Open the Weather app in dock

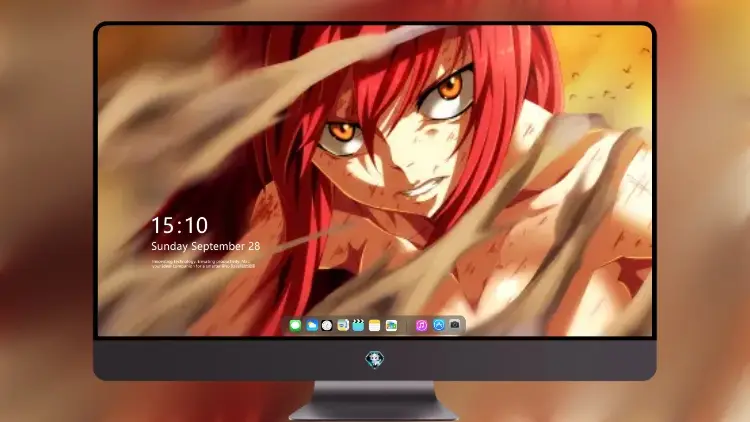click(312, 326)
